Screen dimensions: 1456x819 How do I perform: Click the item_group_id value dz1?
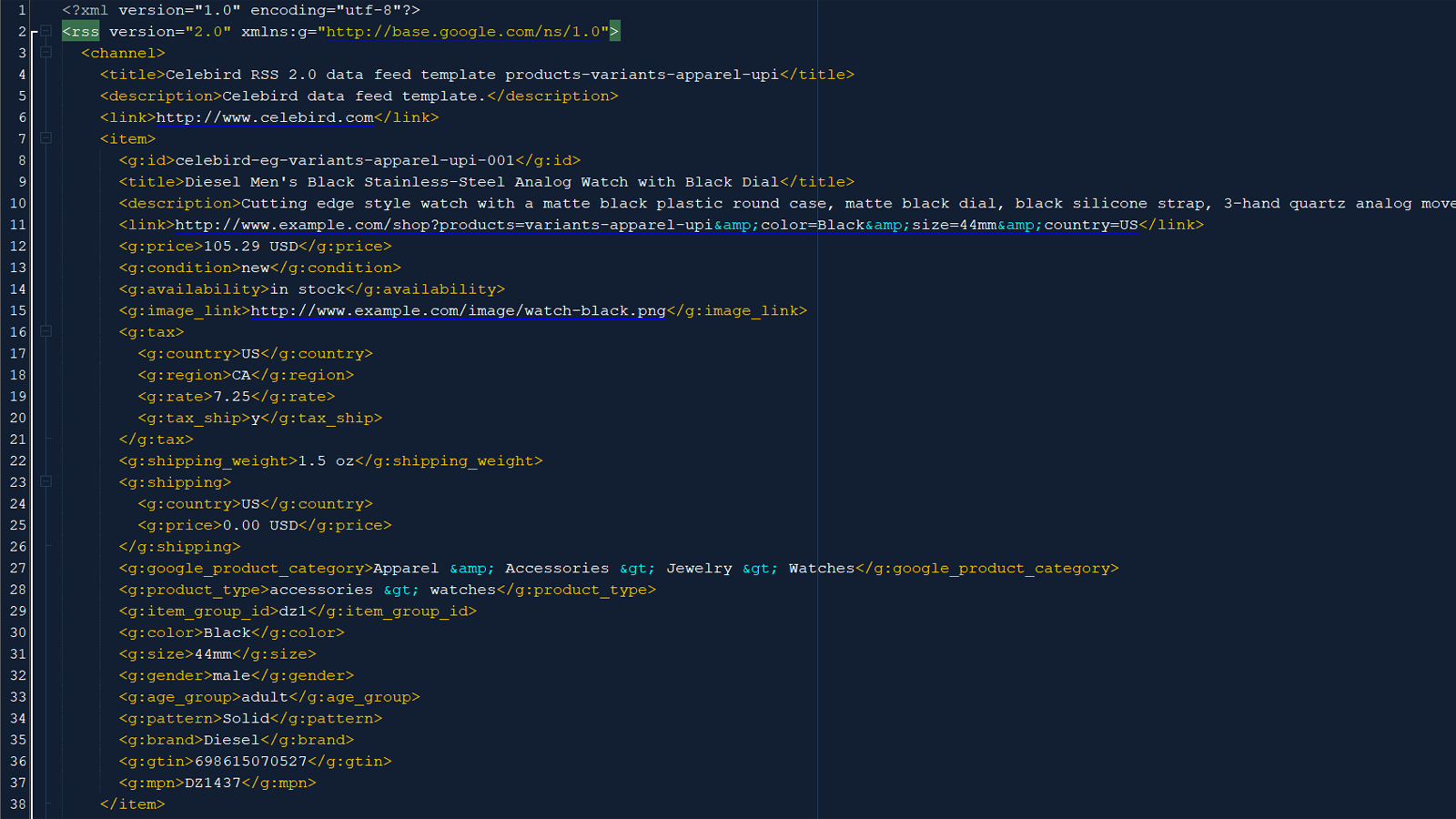click(292, 612)
